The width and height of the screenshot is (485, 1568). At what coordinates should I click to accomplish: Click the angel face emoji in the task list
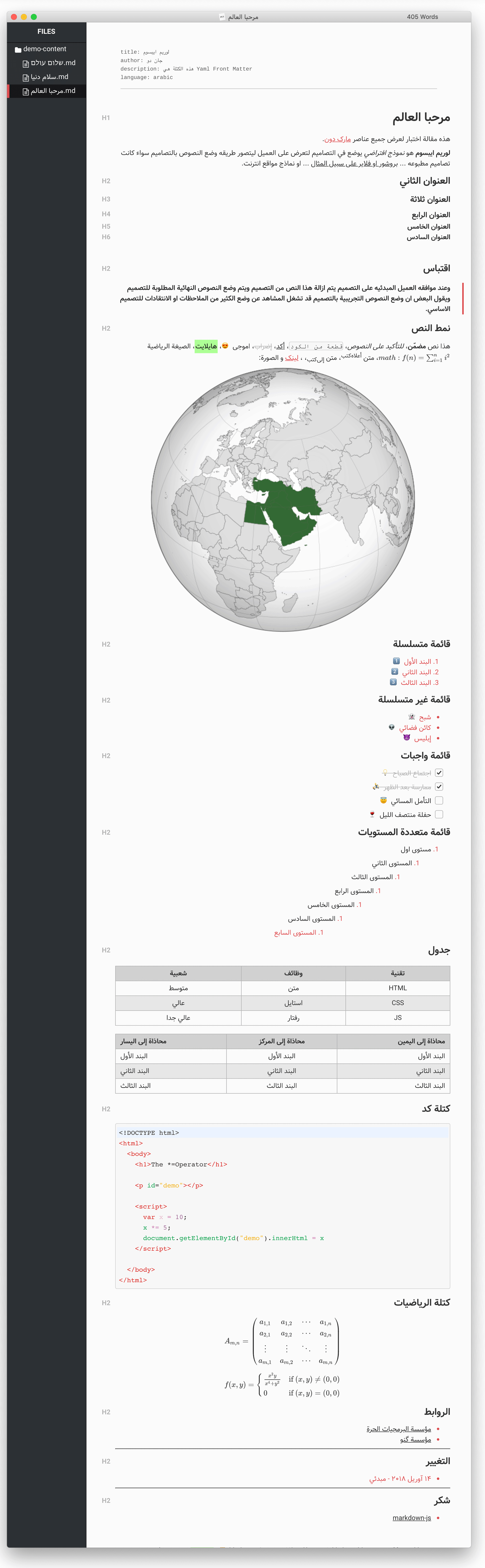[x=383, y=801]
